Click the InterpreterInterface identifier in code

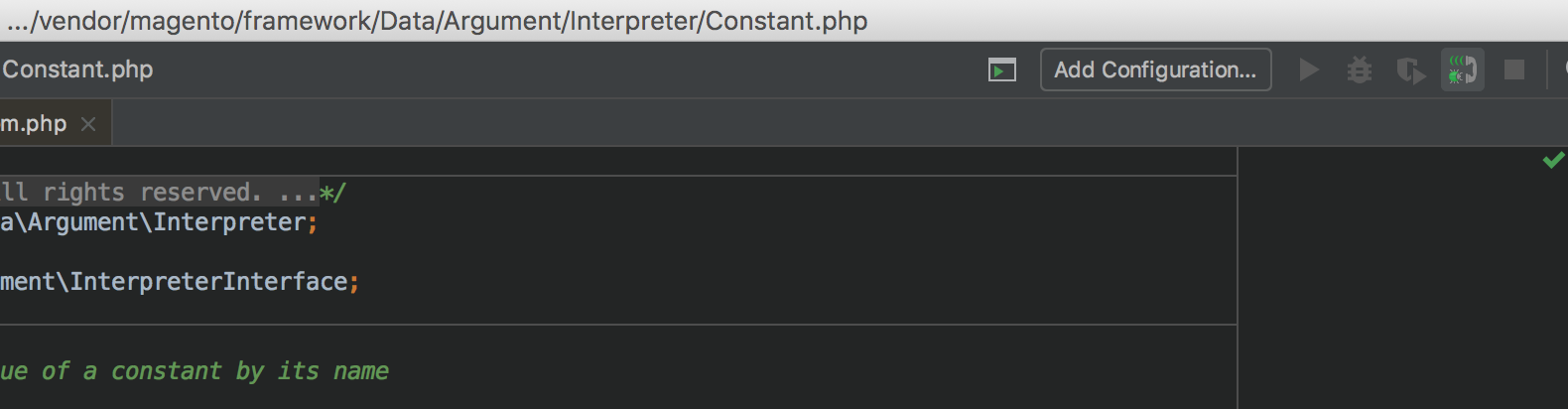click(208, 282)
